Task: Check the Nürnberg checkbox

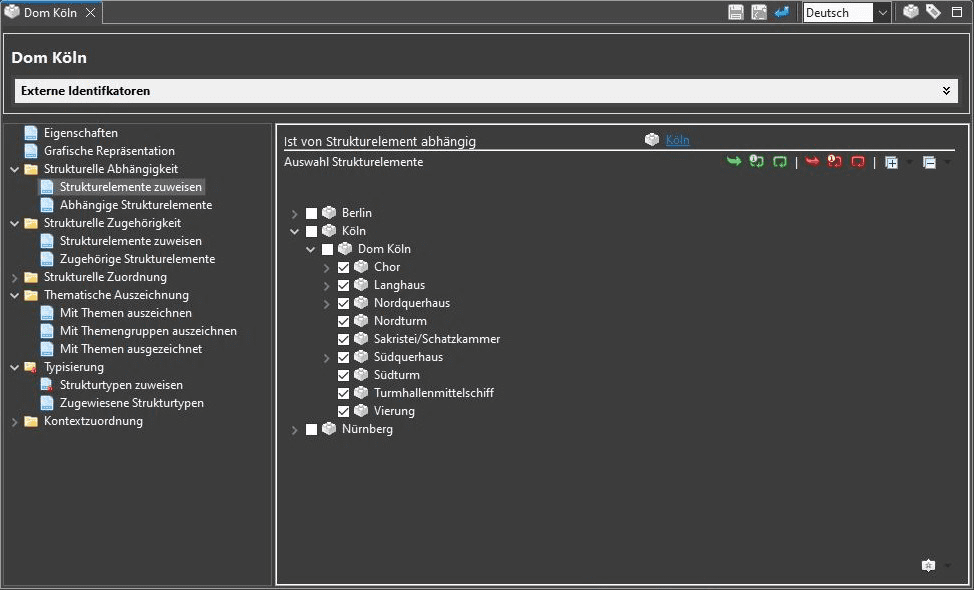Action: [x=312, y=430]
